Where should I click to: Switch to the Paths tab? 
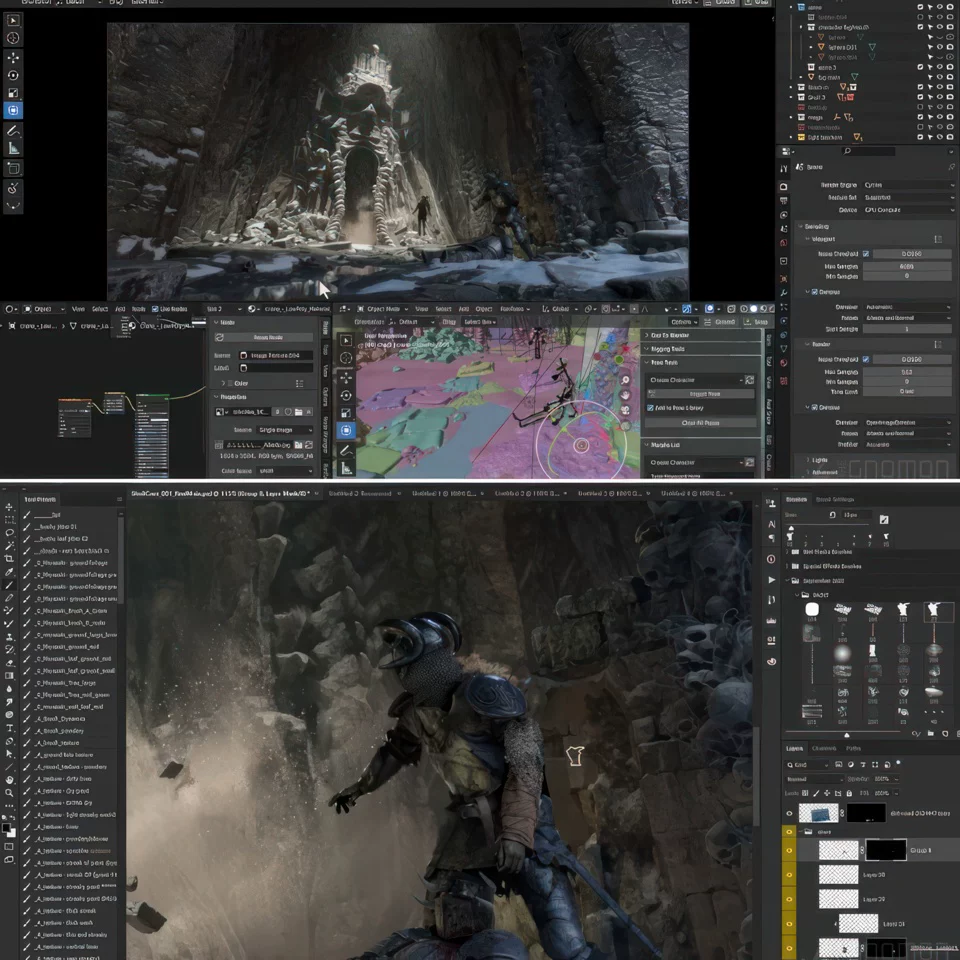tap(853, 748)
